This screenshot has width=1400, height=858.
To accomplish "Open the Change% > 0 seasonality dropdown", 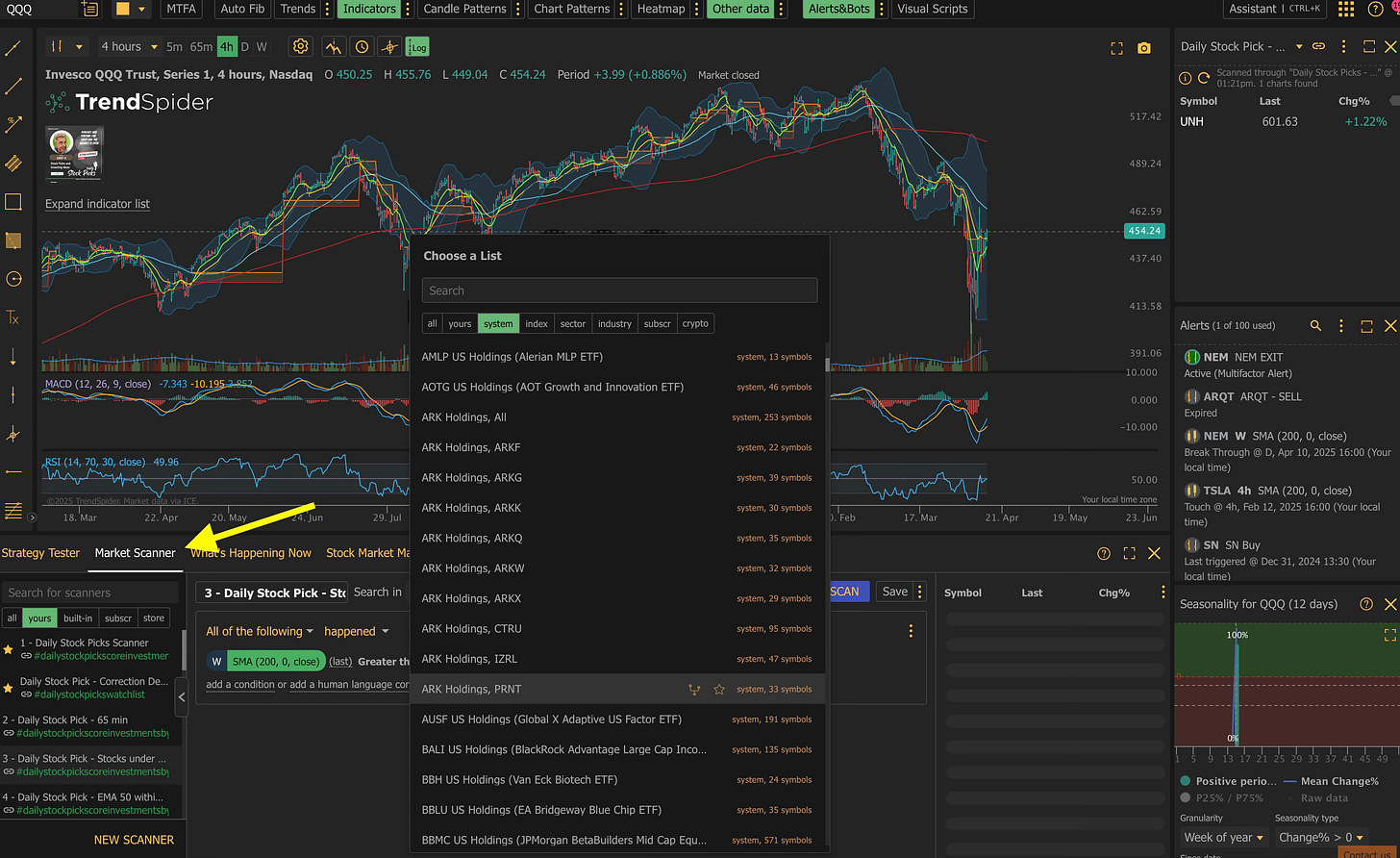I will pyautogui.click(x=1321, y=837).
